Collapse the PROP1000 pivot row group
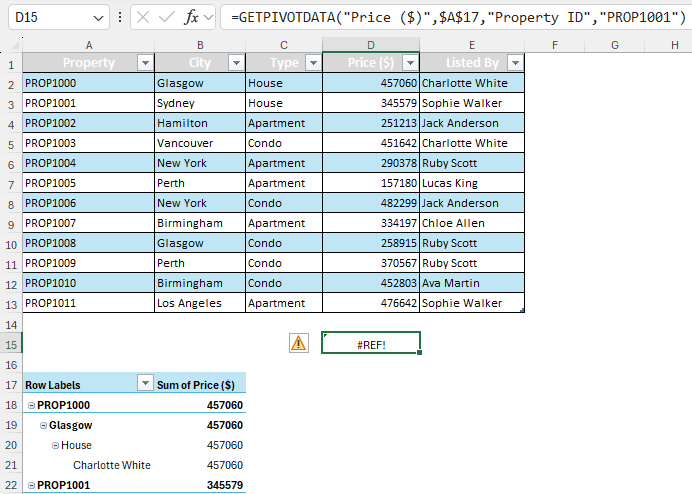Image resolution: width=692 pixels, height=494 pixels. click(31, 405)
